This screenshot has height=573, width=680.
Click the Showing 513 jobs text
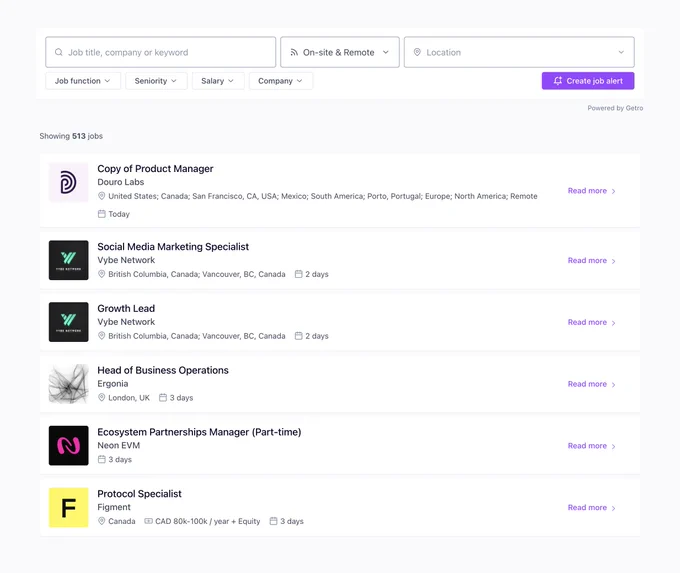(71, 136)
